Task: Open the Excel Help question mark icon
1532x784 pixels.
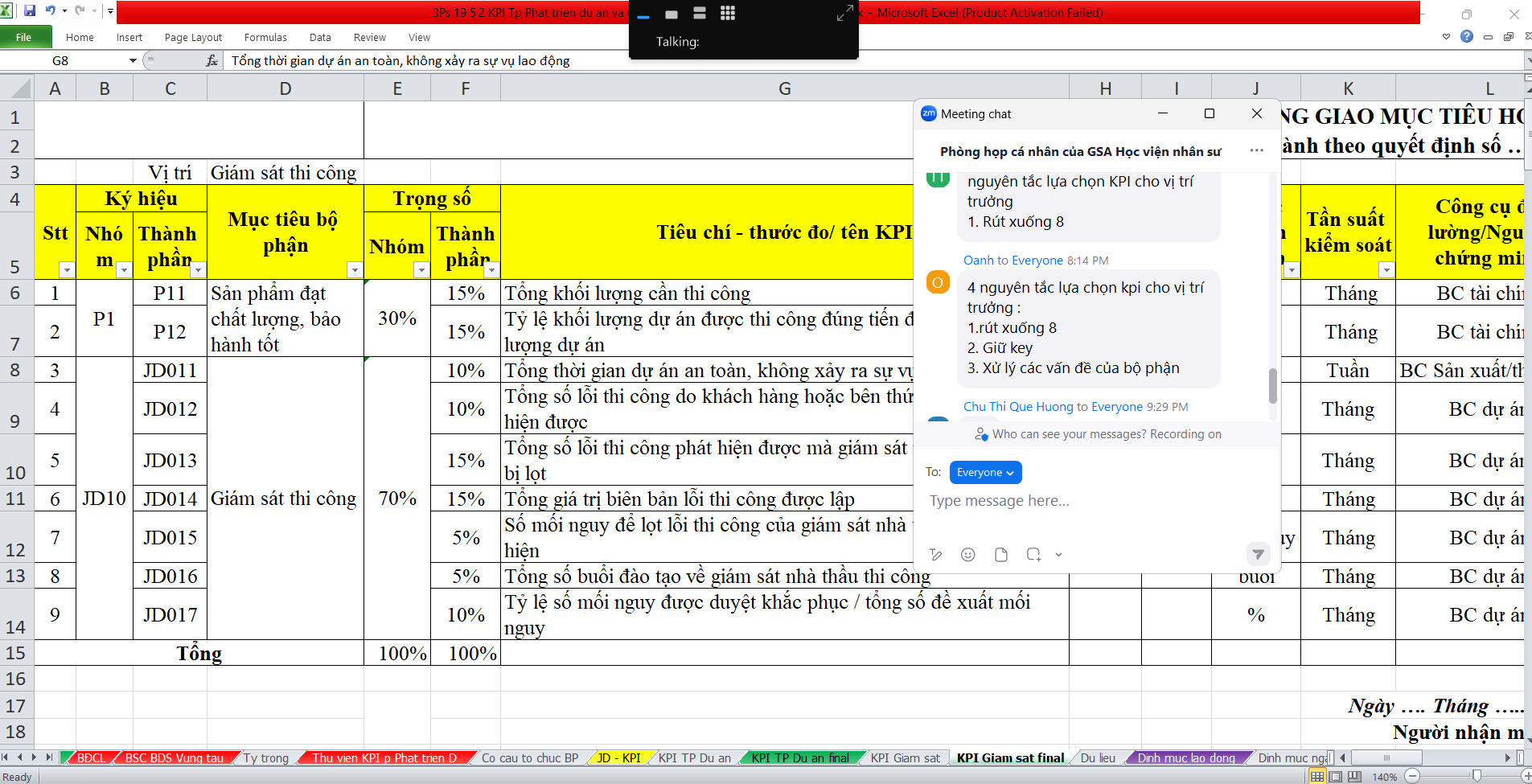Action: [1467, 36]
